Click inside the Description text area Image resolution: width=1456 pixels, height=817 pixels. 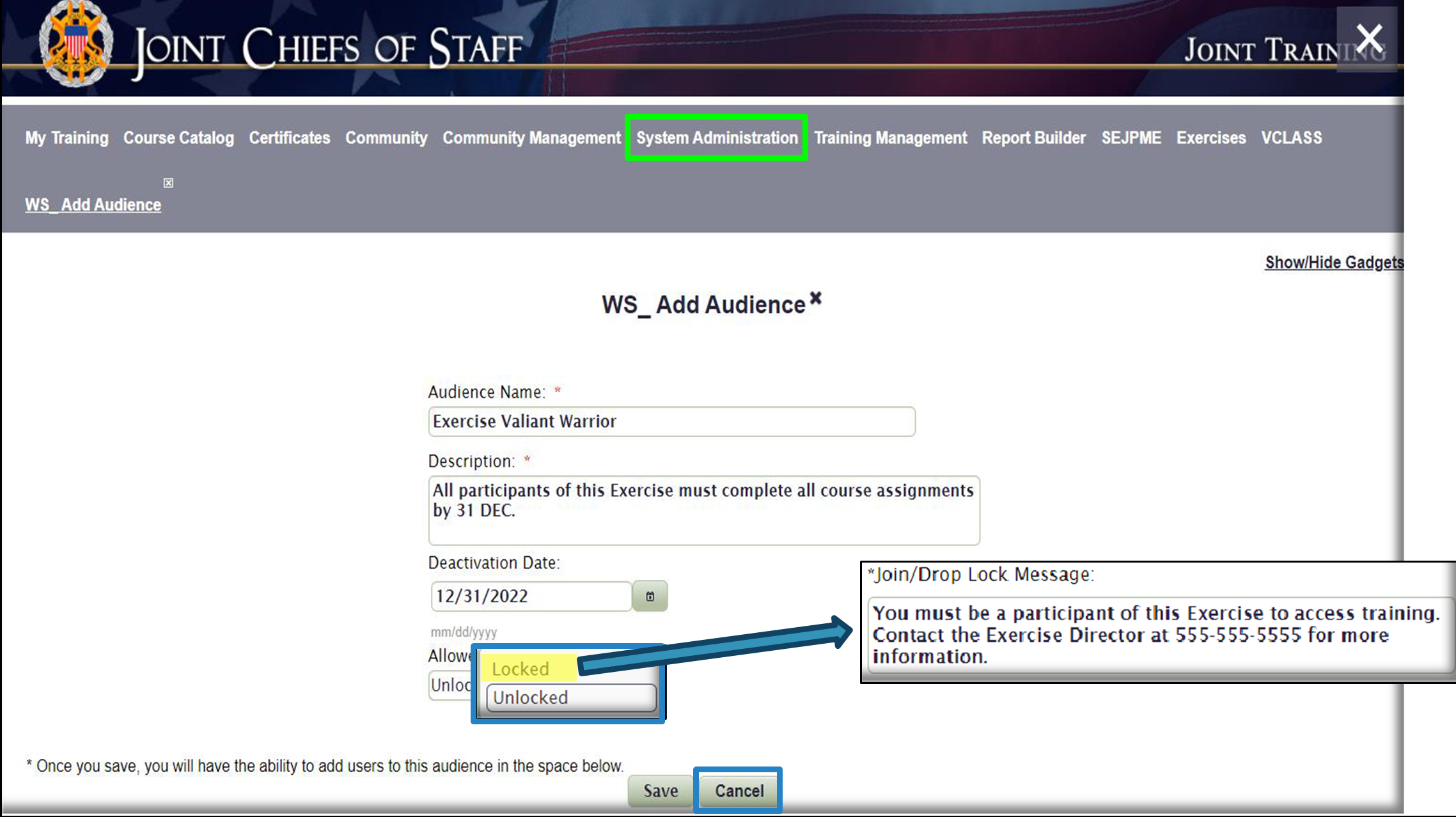coord(703,510)
